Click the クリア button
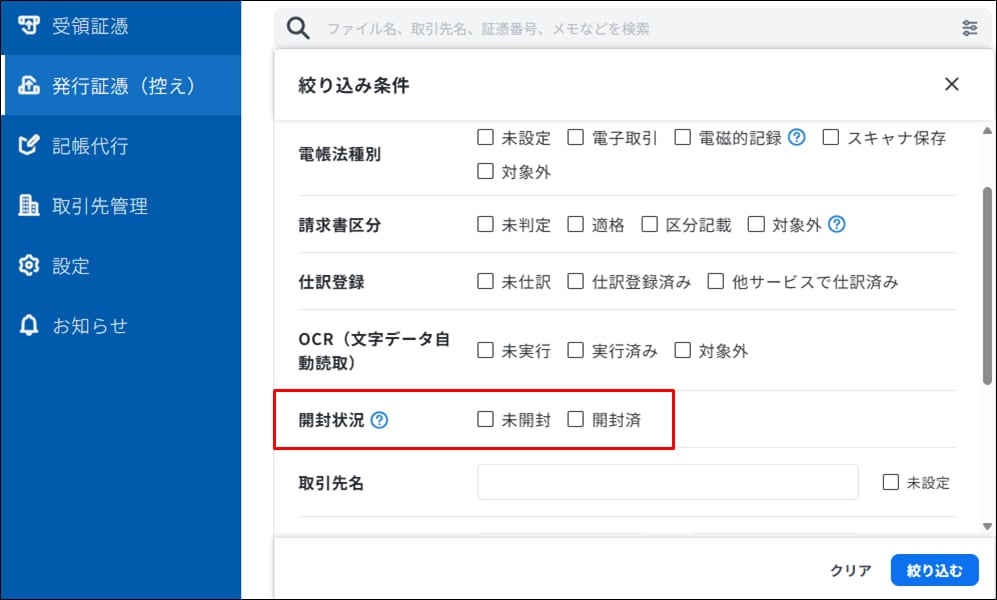This screenshot has height=600, width=997. click(x=851, y=571)
